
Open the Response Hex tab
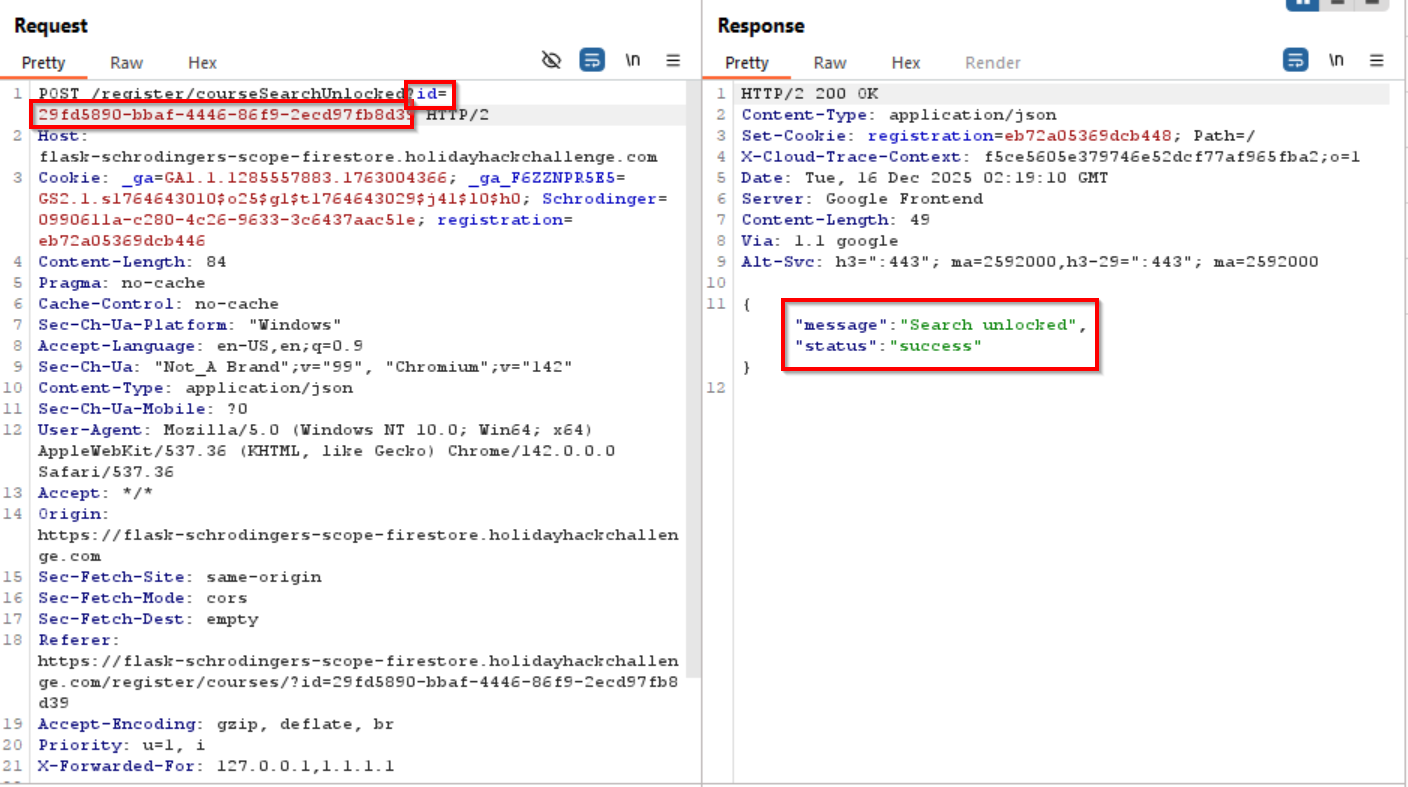tap(905, 63)
